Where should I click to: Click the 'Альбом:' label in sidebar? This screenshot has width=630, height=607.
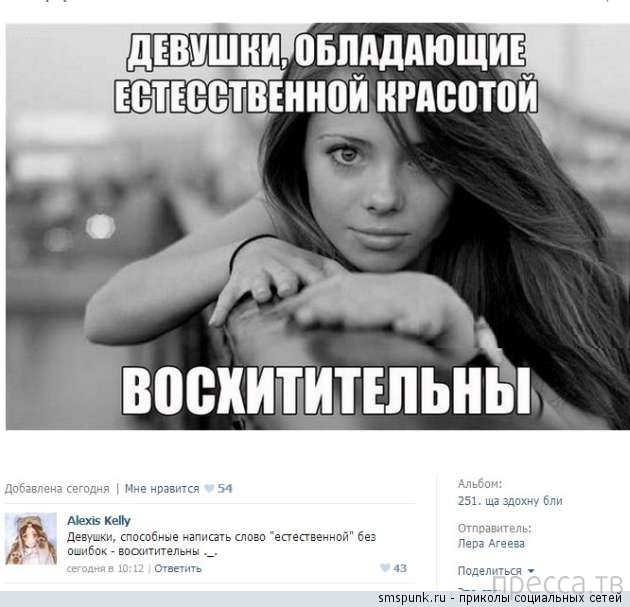[480, 484]
